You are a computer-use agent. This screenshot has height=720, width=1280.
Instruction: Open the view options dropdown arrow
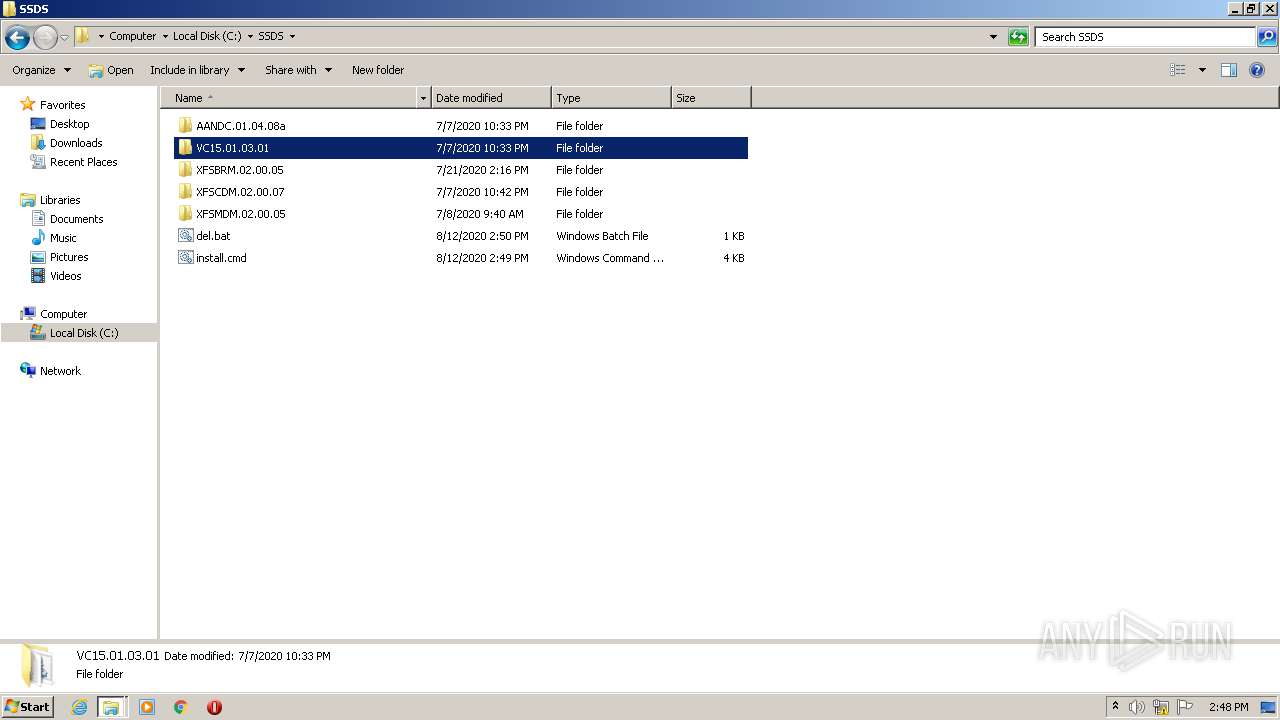point(1202,70)
